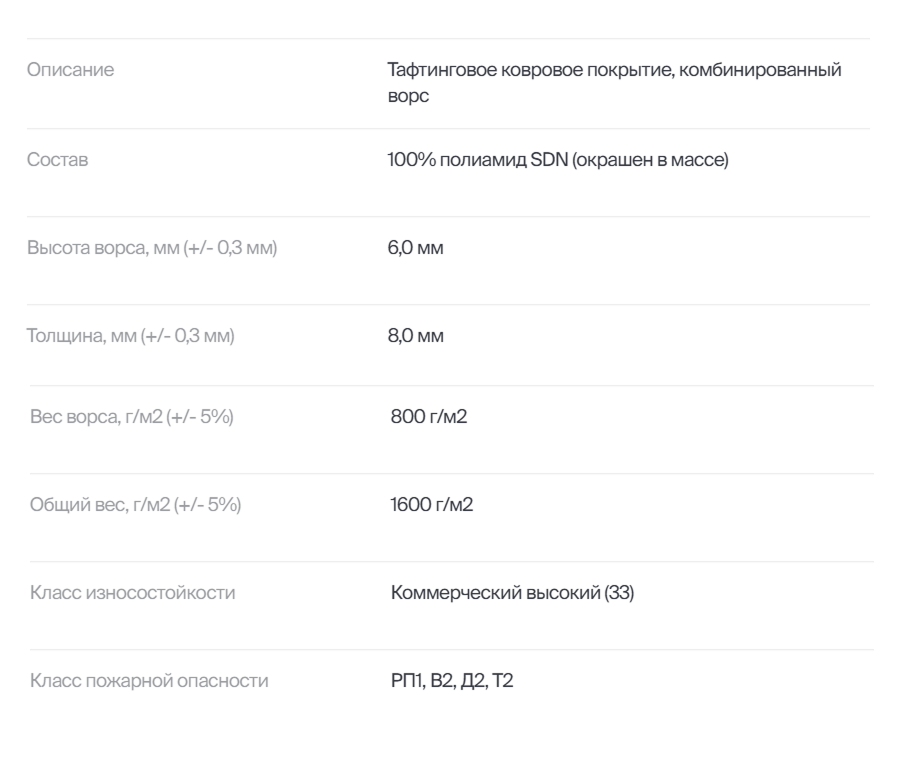
Task: Select the 800 г/м2 value
Action: [x=429, y=416]
